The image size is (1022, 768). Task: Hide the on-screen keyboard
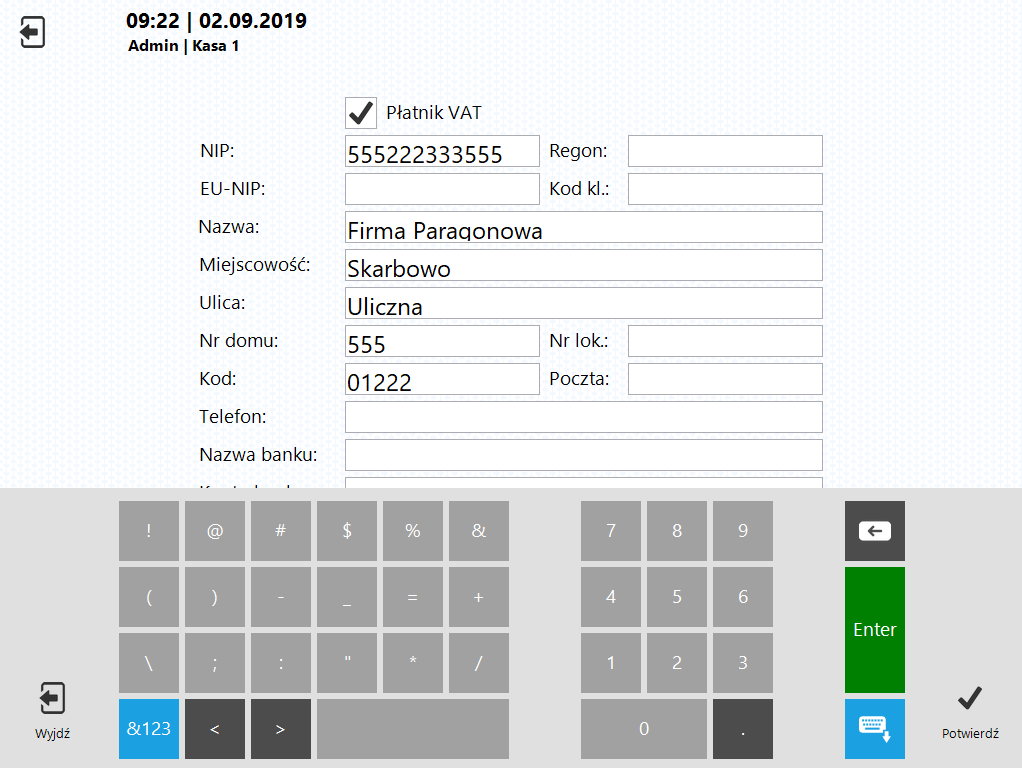click(x=874, y=729)
